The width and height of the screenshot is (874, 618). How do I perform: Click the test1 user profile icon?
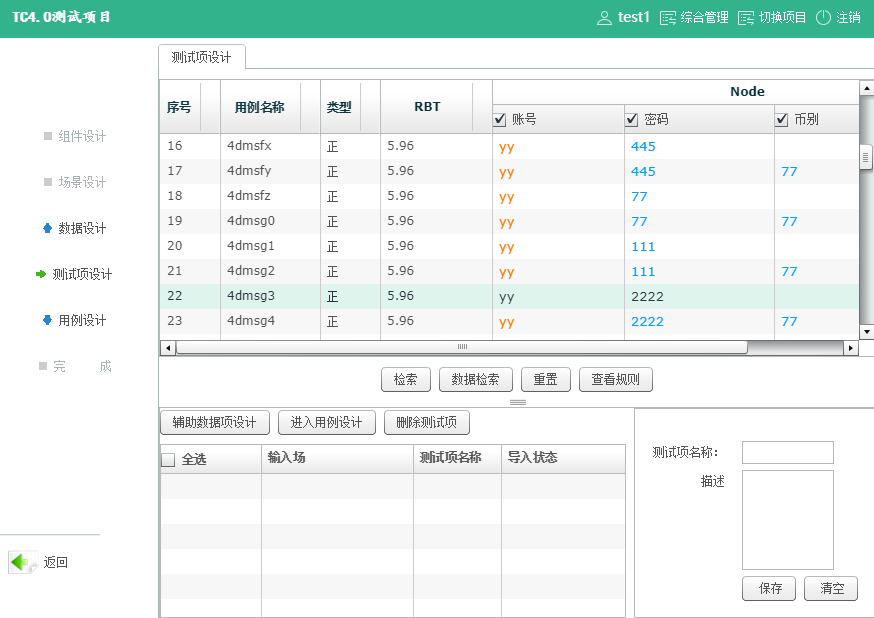point(604,18)
